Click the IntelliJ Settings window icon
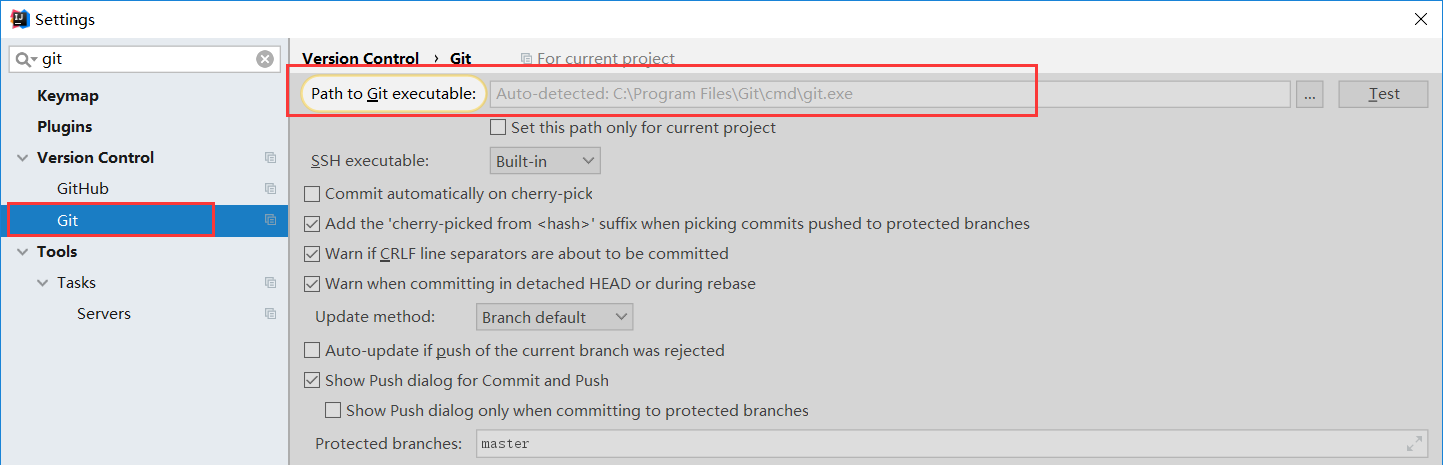Screen dimensions: 1443x465 [18, 19]
